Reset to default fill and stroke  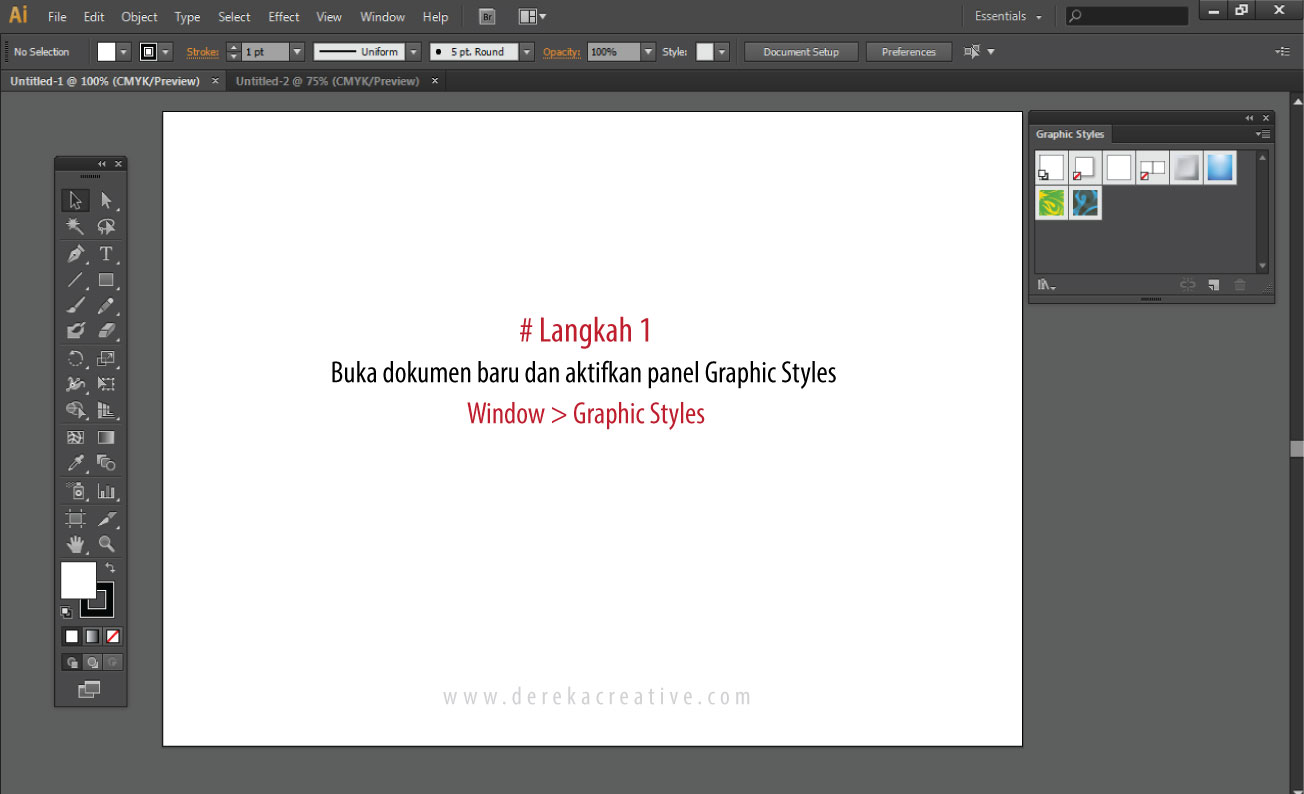point(66,612)
